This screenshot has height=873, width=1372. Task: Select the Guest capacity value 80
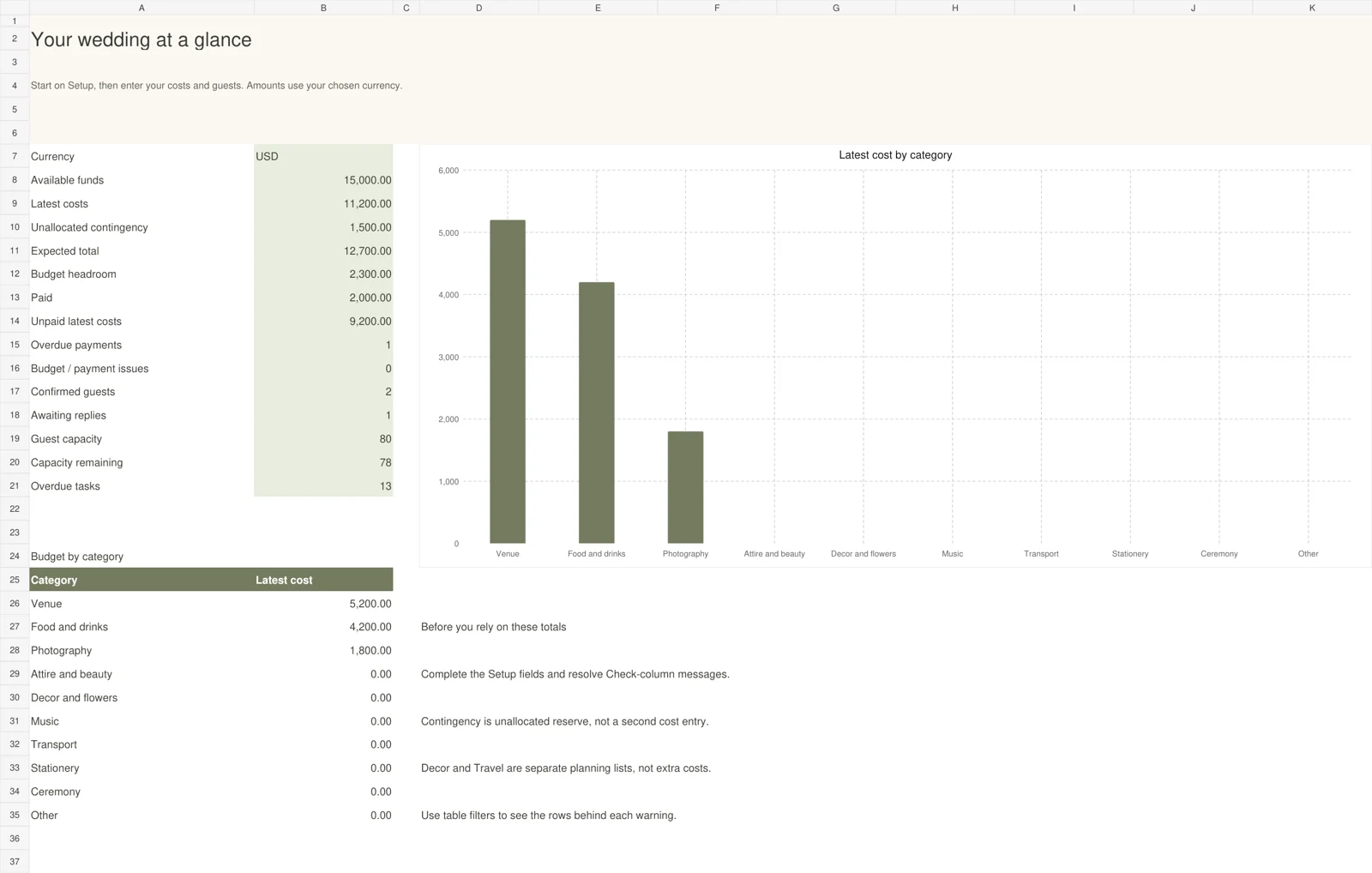point(323,439)
